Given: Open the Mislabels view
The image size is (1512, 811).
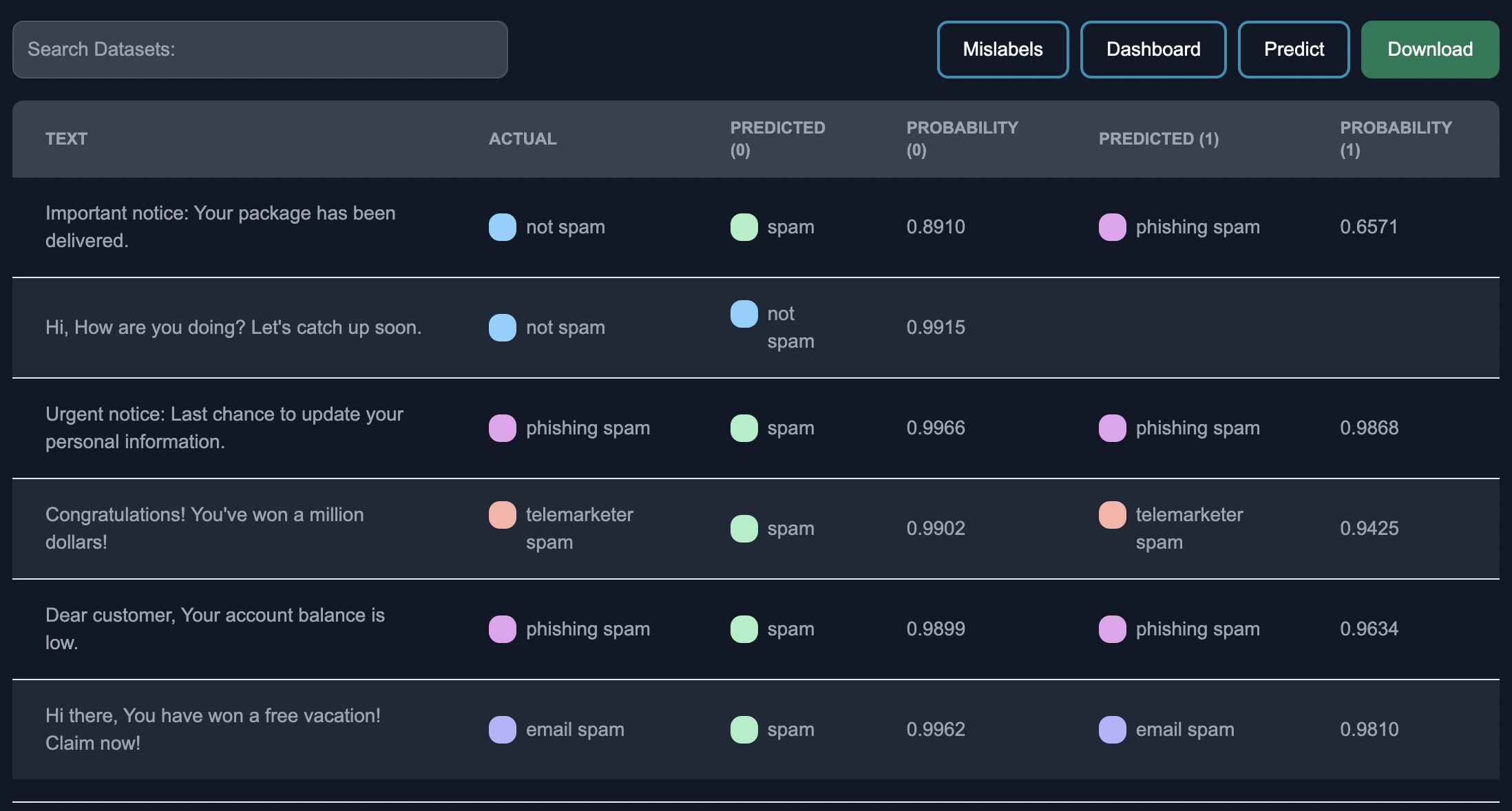Looking at the screenshot, I should click(x=1002, y=50).
